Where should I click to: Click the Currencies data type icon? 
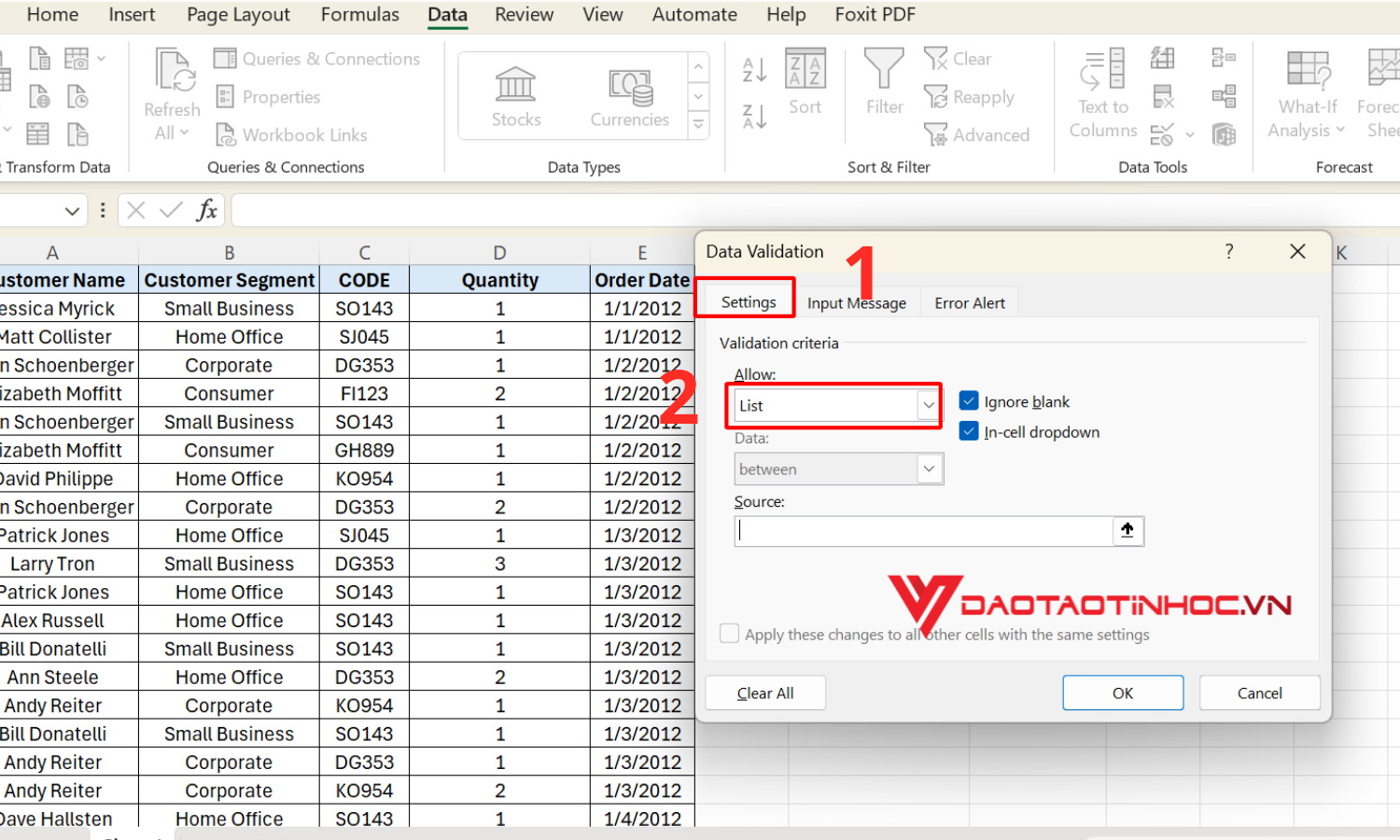(630, 88)
